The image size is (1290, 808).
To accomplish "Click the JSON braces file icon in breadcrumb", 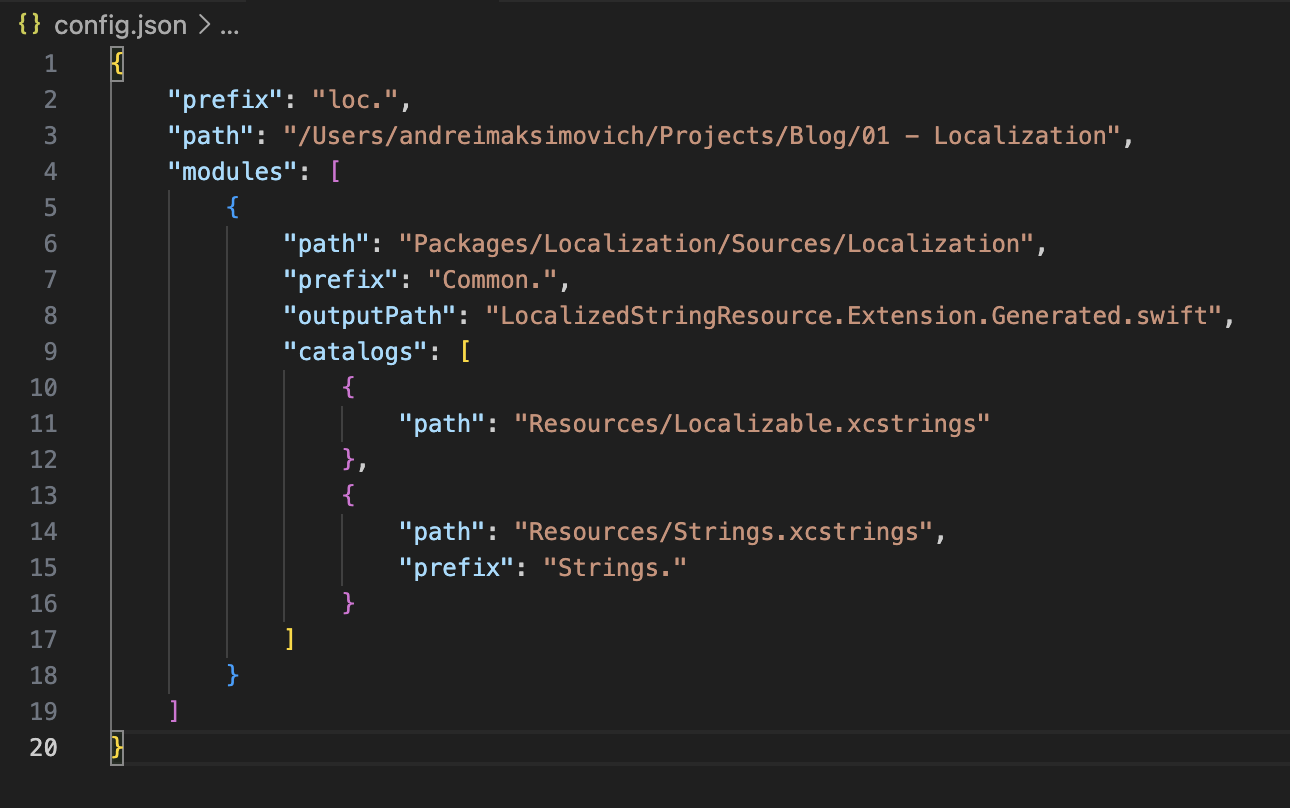I will (30, 25).
